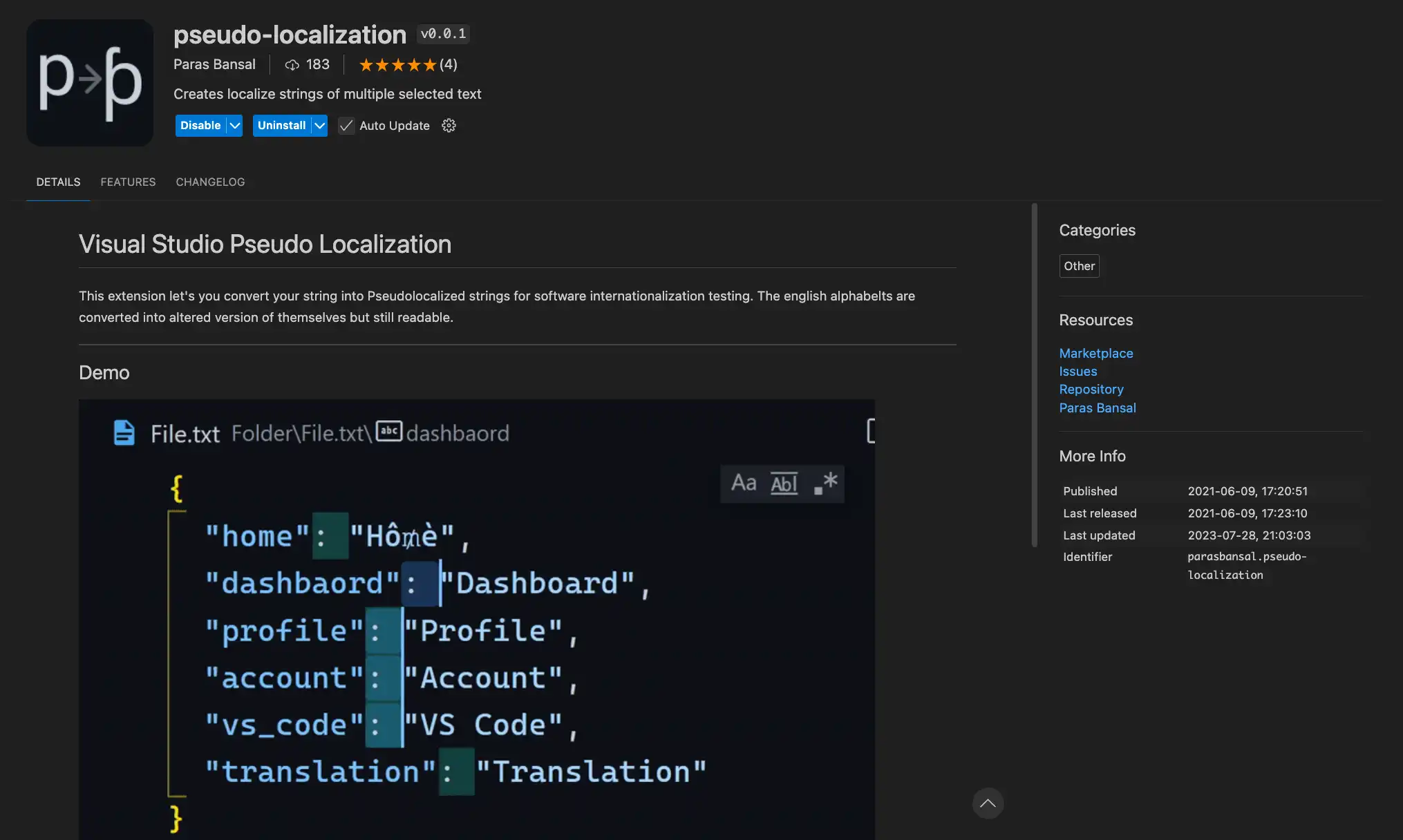Click the pseudo-localization extension logo icon
Screen dimensions: 1403x840
(90, 82)
